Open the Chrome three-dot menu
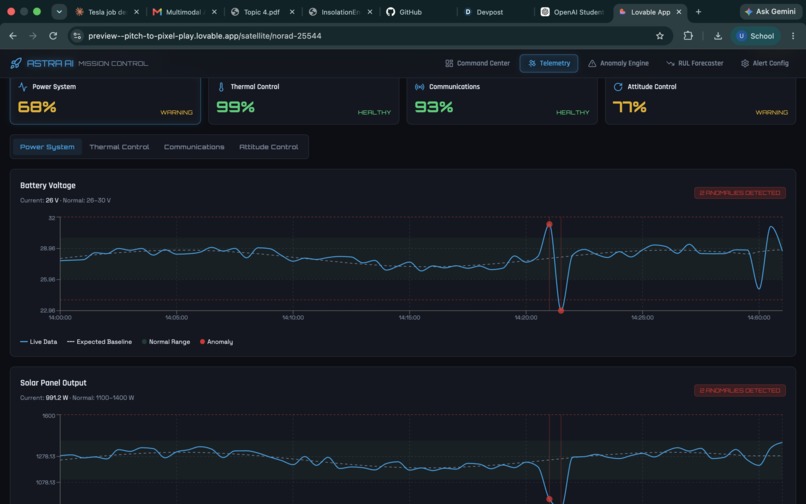Screen dimensions: 806x504 (x=793, y=36)
